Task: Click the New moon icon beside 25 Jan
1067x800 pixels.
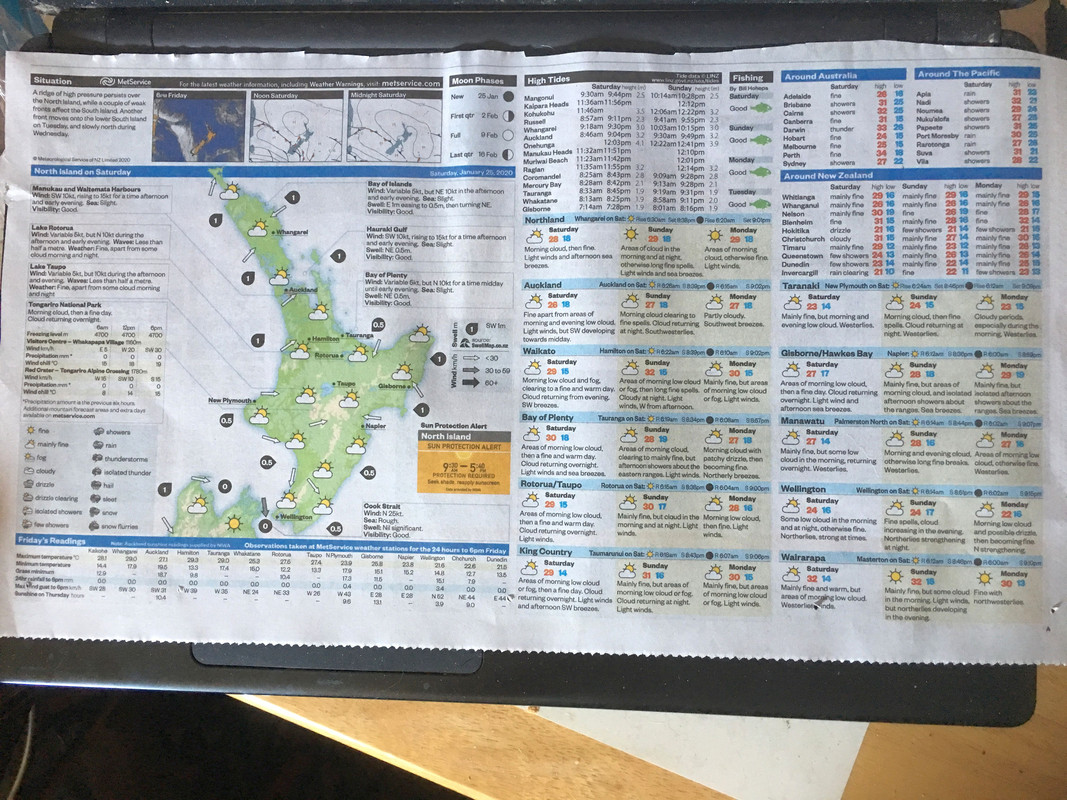Action: [x=508, y=97]
